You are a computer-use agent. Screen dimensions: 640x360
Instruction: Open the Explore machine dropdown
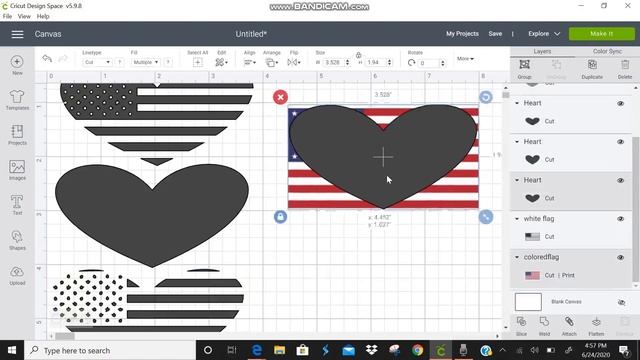point(544,34)
